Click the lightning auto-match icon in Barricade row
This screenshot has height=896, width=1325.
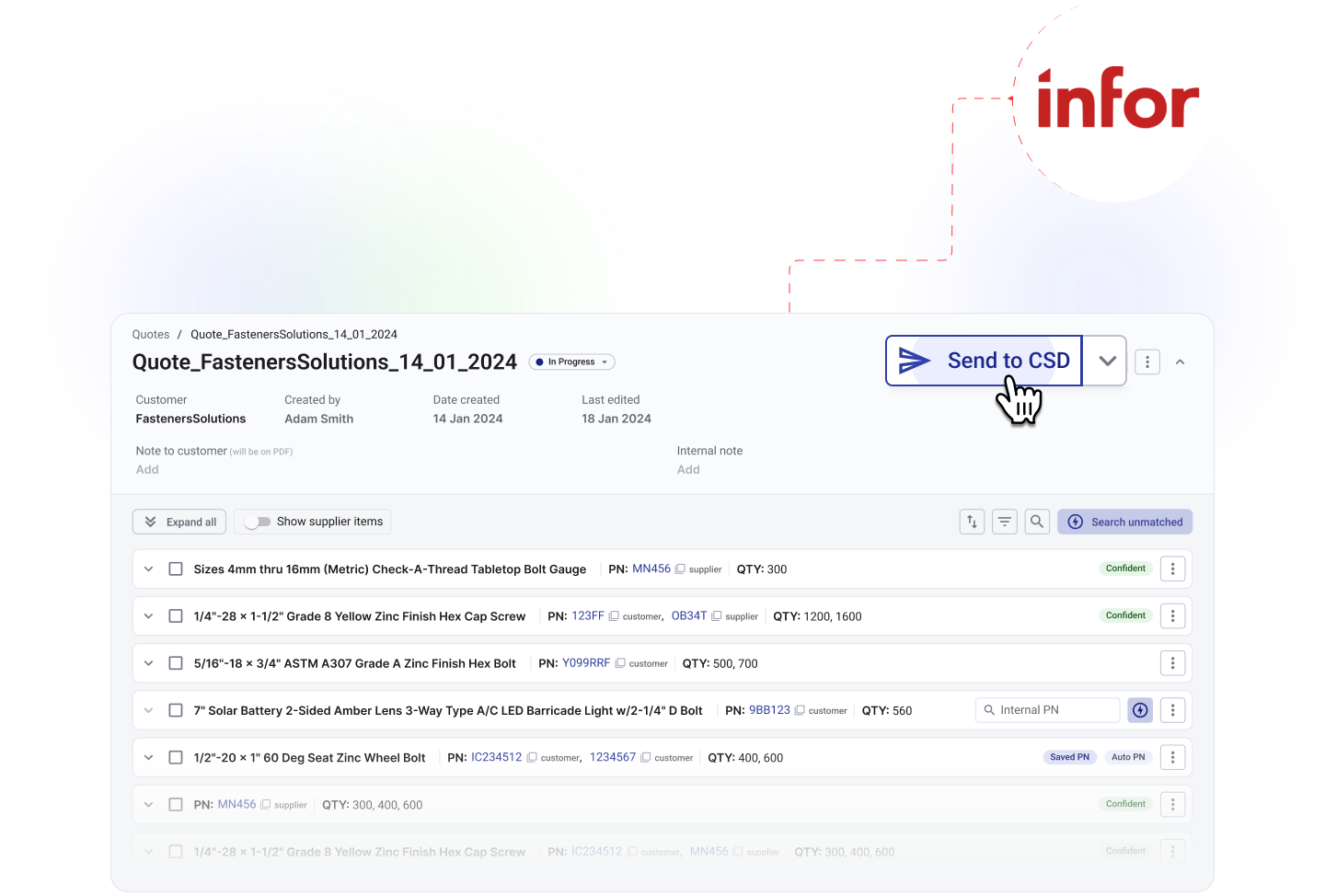[1140, 710]
